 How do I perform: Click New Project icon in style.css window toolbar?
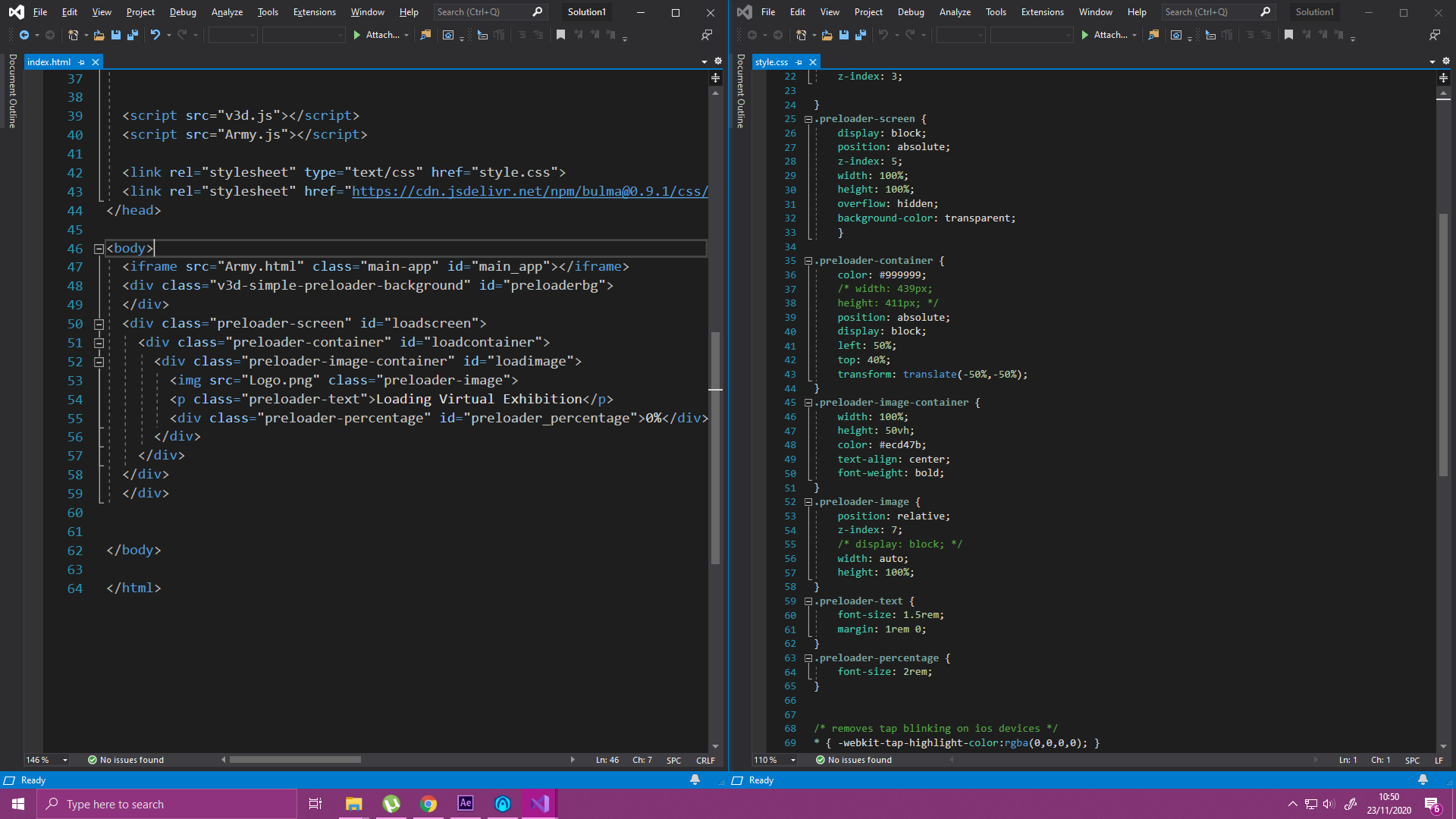pyautogui.click(x=801, y=35)
